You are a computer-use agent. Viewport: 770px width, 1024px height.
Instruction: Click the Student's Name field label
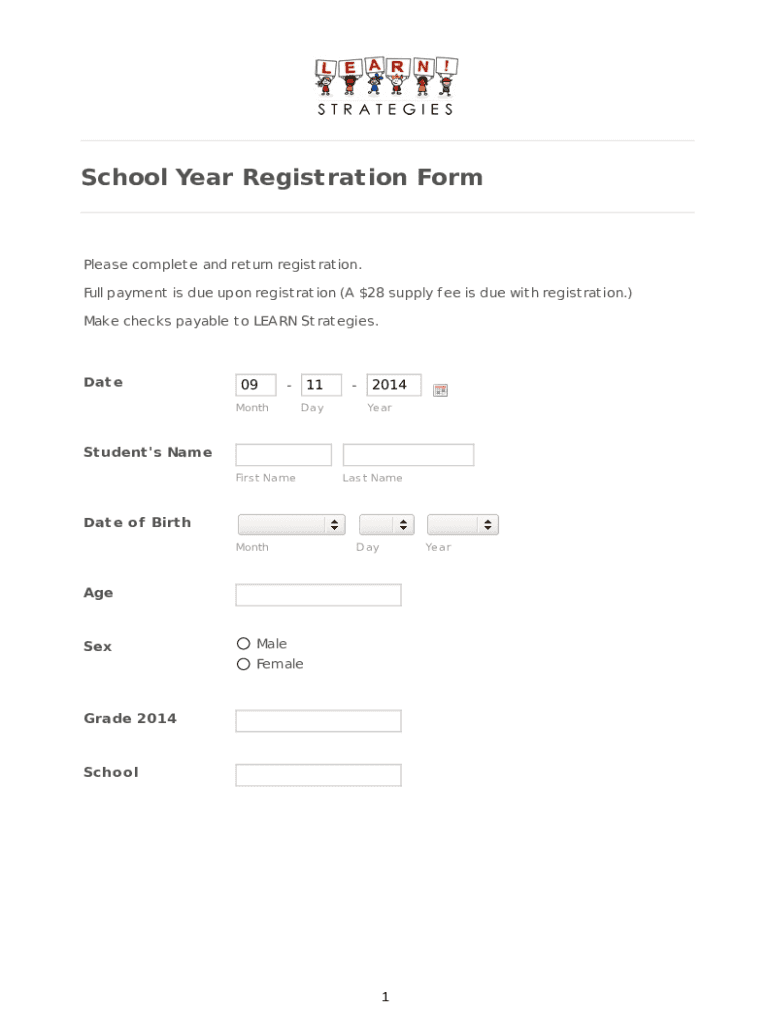[147, 452]
